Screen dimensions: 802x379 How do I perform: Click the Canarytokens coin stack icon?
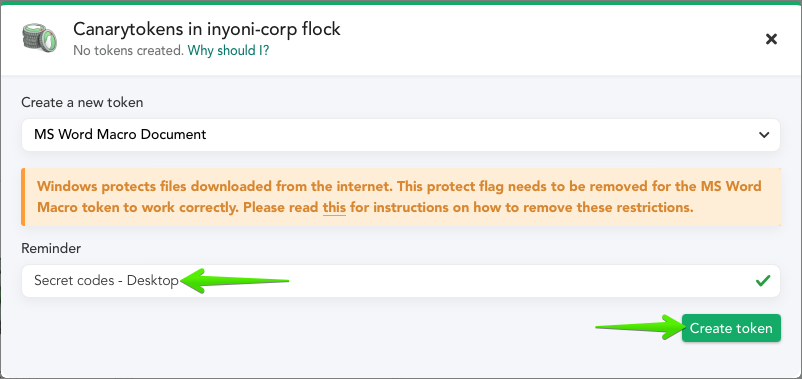pos(39,37)
